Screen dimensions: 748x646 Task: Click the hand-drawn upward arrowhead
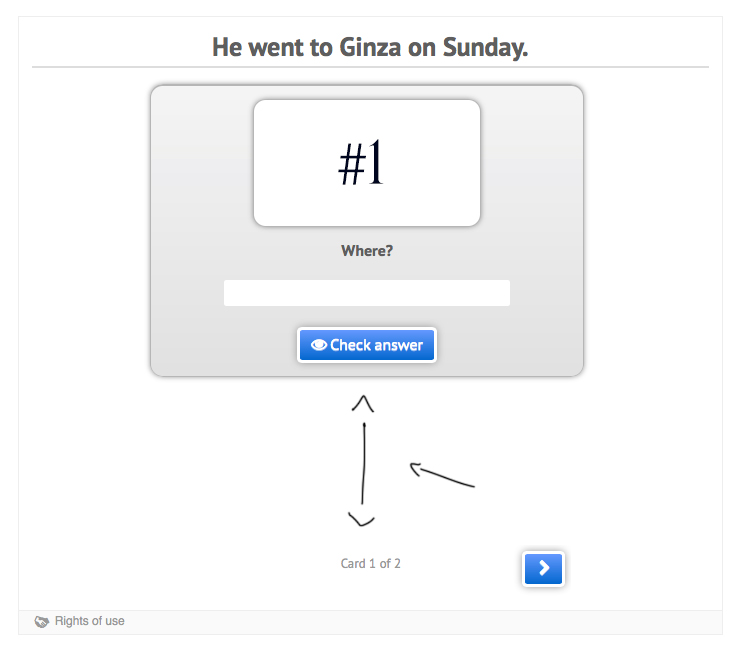coord(363,403)
